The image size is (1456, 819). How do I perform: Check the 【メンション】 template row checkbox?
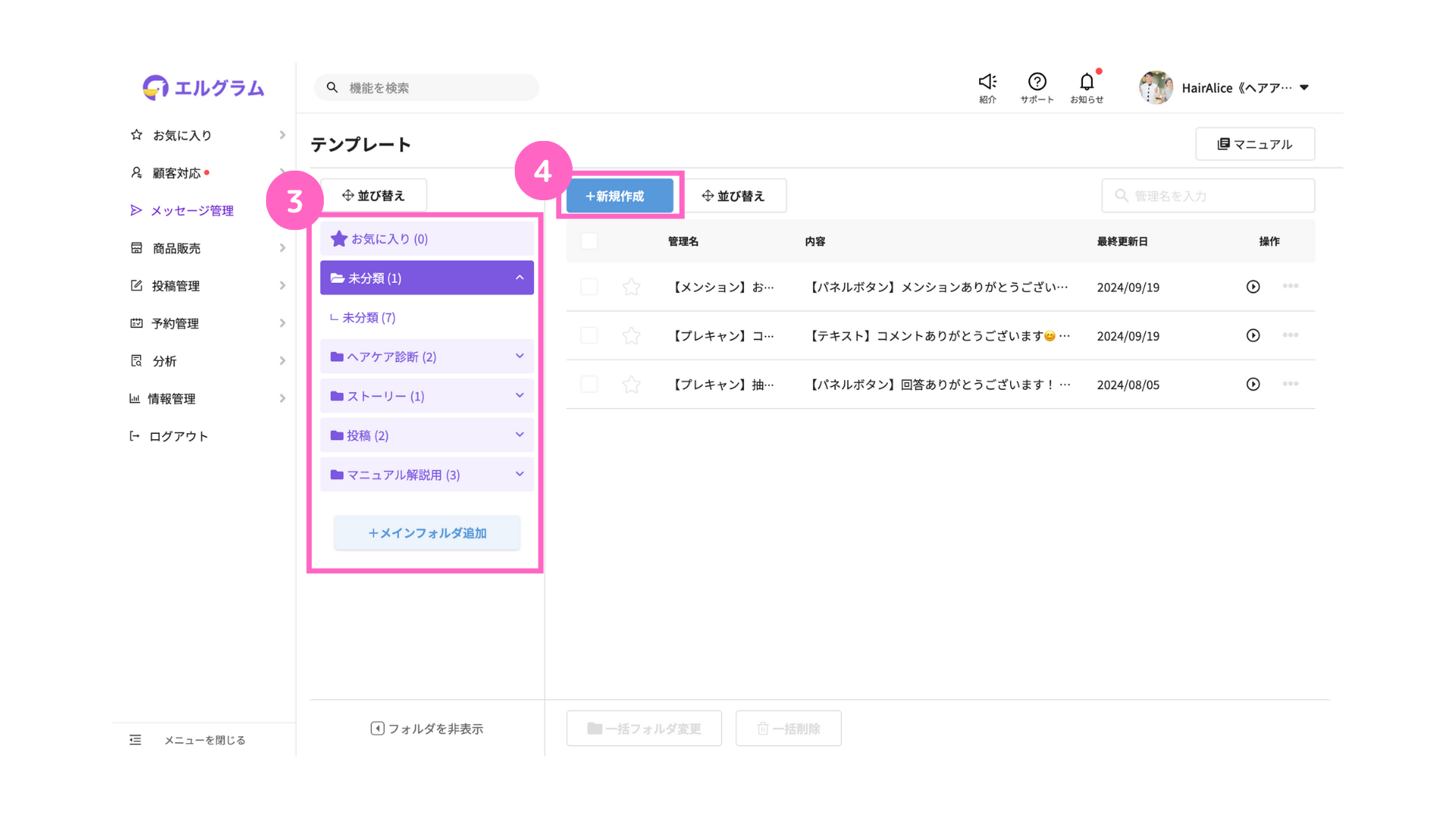(589, 287)
